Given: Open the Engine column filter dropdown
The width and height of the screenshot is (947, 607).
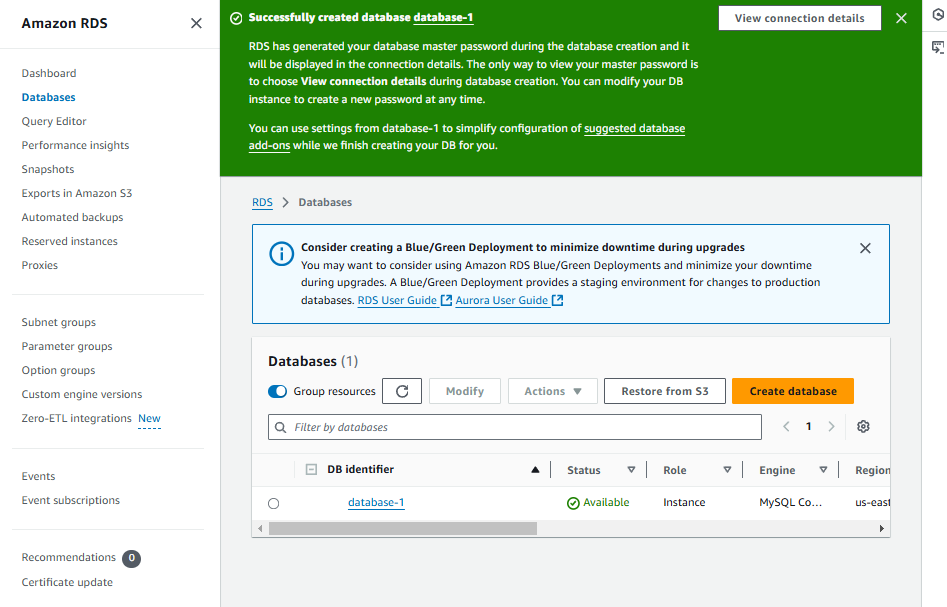Looking at the screenshot, I should pyautogui.click(x=823, y=469).
